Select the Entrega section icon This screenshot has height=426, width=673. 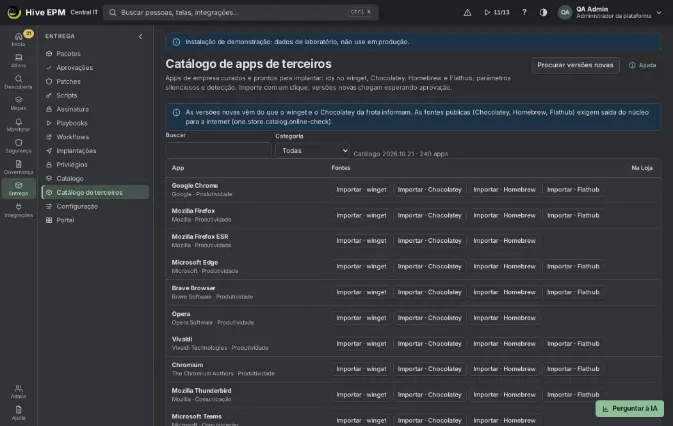18,188
